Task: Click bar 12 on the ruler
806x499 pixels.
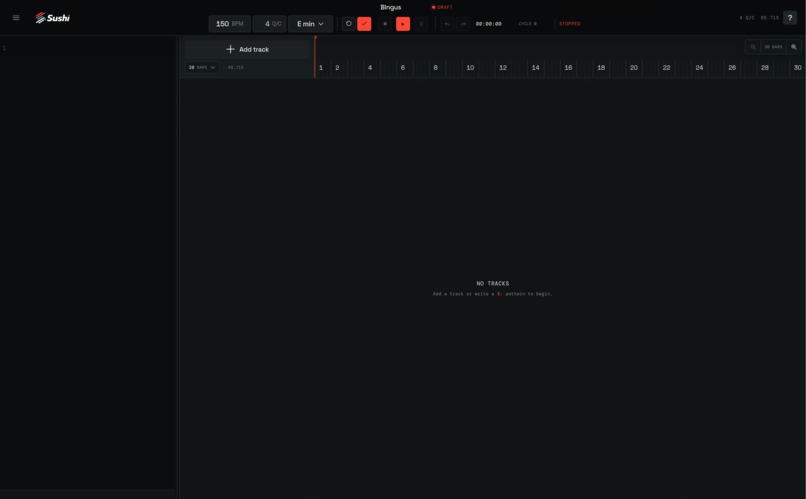Action: [x=503, y=67]
